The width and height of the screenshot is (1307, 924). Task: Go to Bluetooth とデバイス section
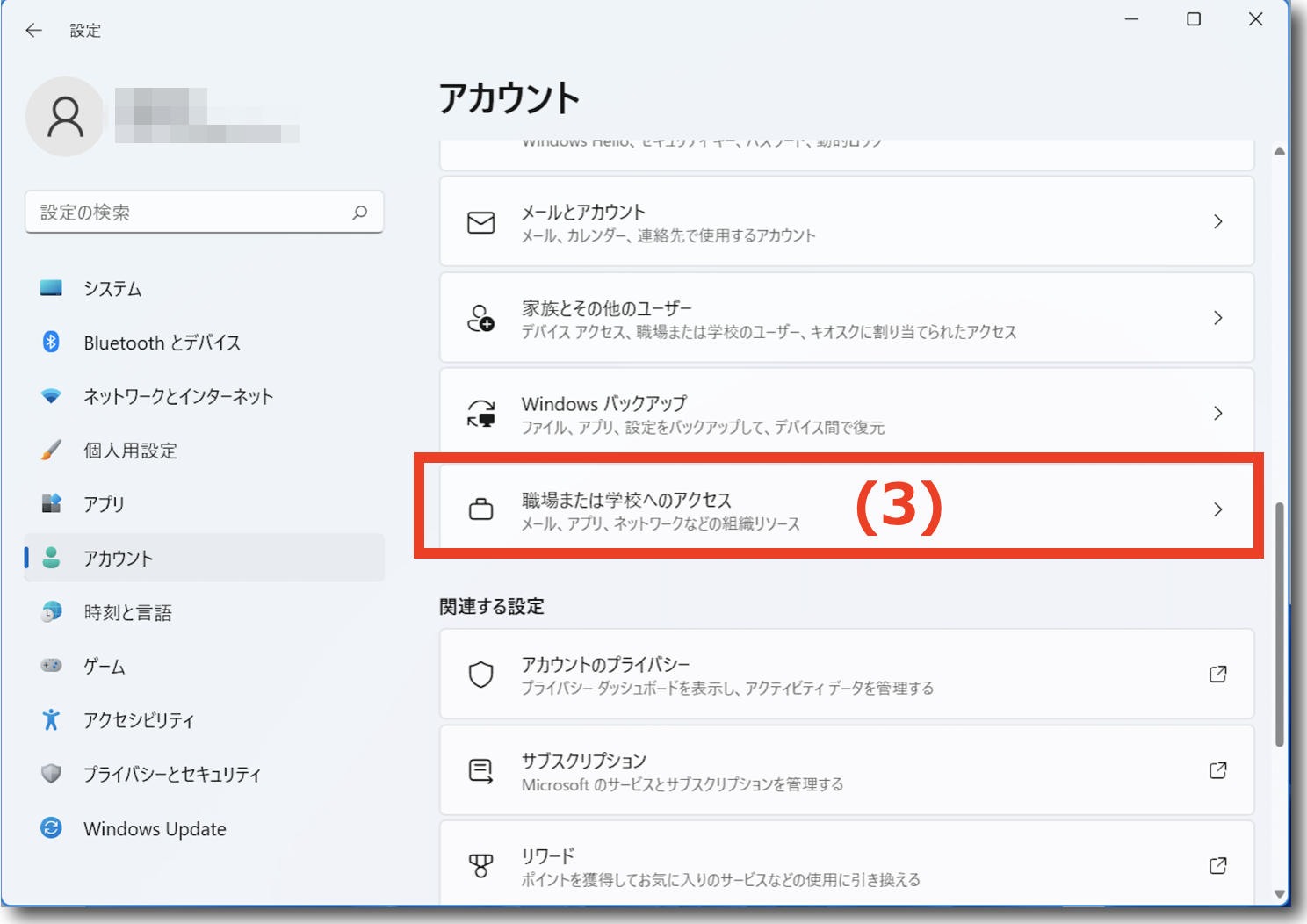click(x=162, y=343)
